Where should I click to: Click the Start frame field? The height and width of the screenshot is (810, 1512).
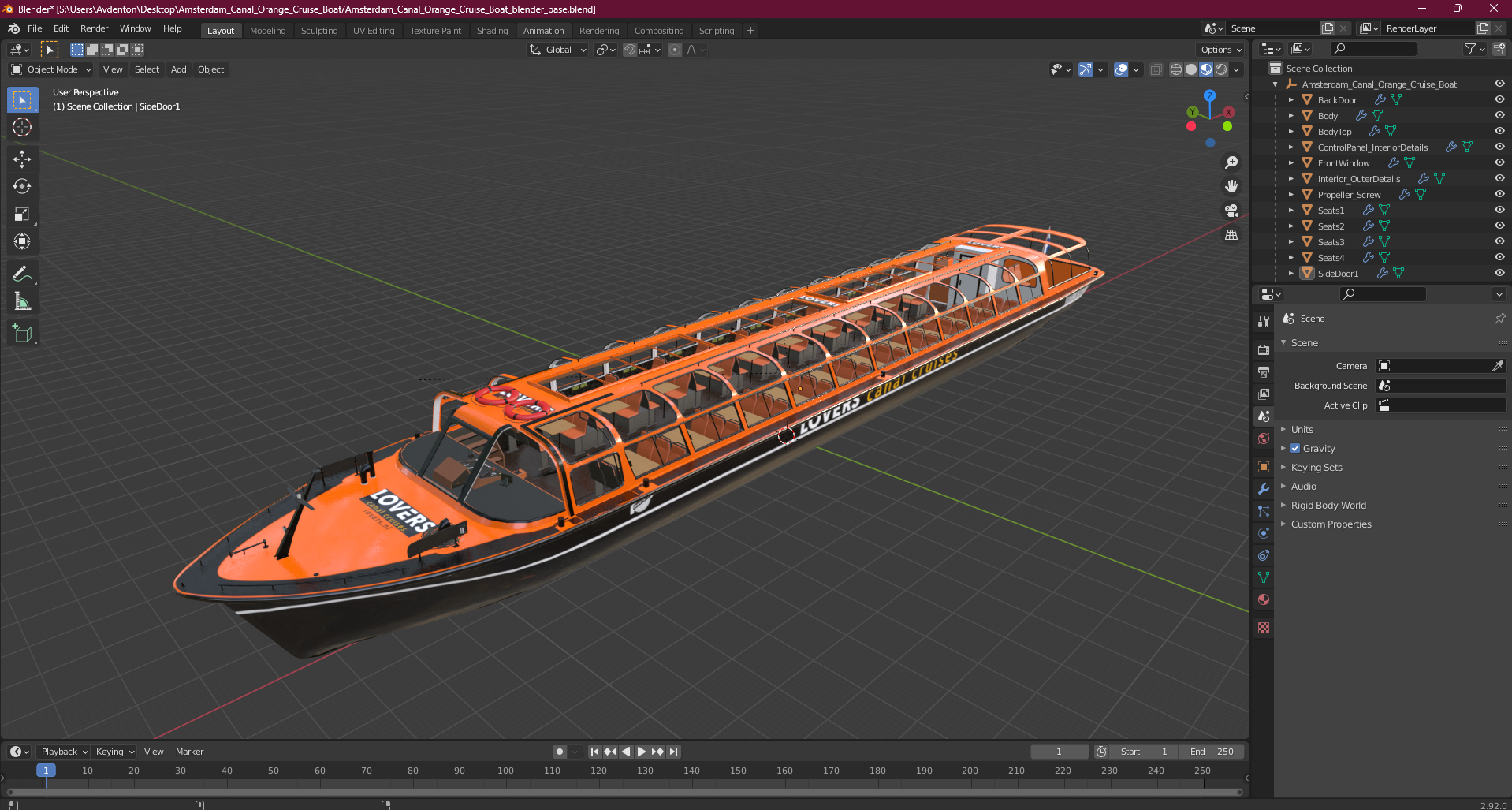point(1142,752)
